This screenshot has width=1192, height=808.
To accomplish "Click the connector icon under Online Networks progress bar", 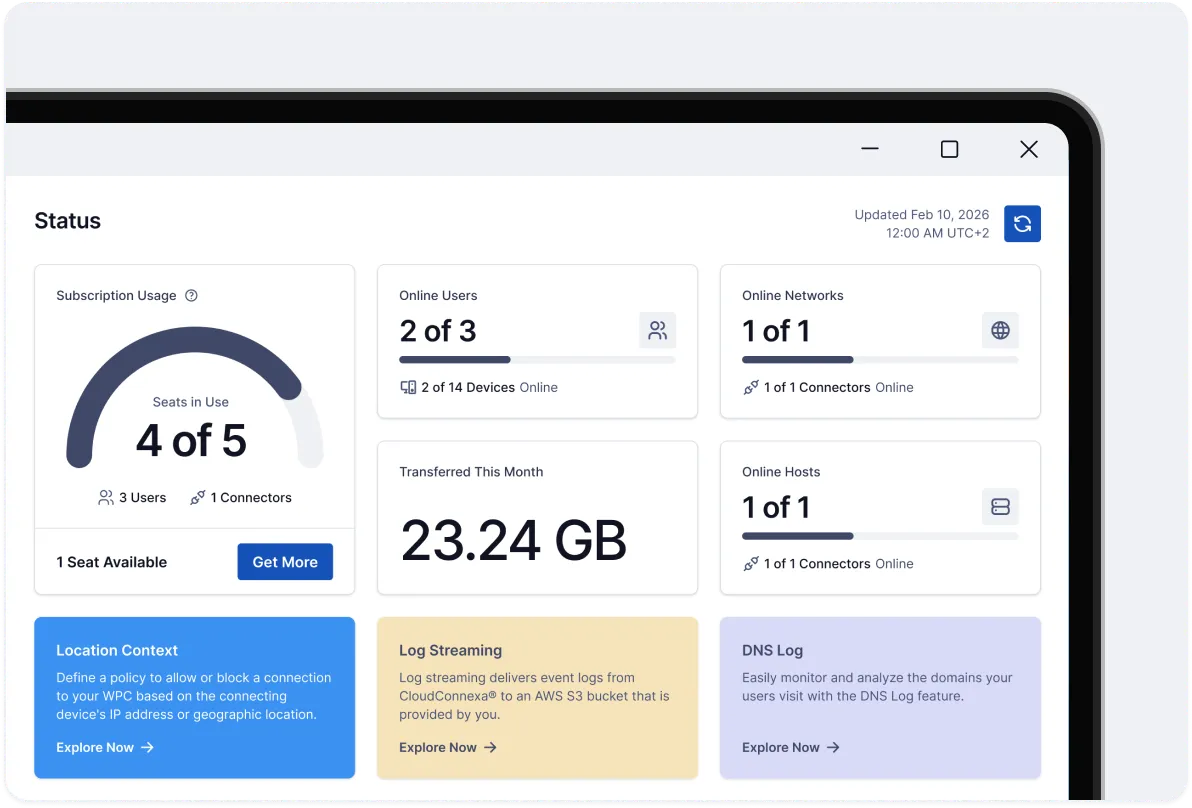I will click(751, 387).
